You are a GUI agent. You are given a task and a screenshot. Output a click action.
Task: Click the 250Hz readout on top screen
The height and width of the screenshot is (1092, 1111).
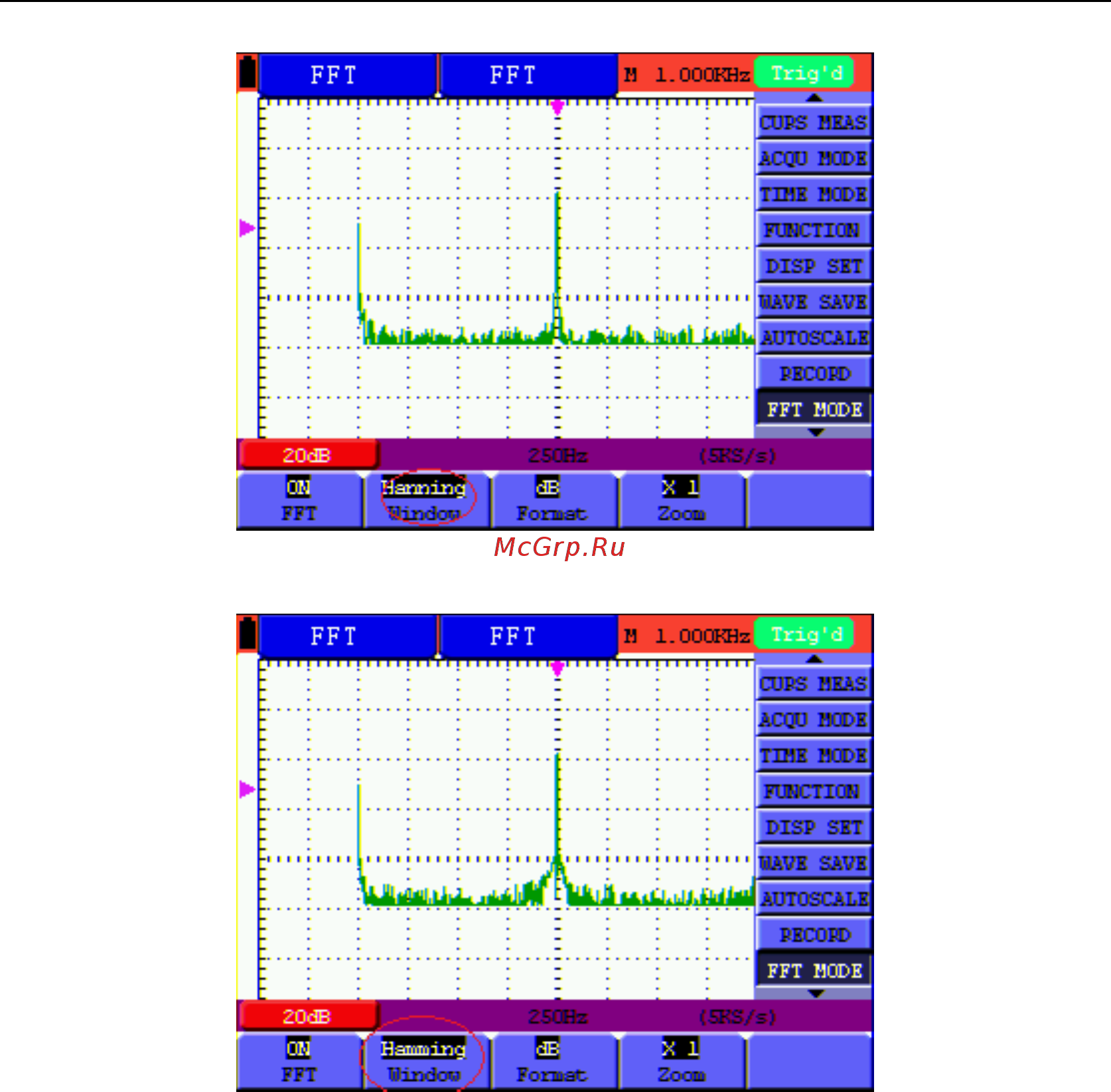(557, 456)
